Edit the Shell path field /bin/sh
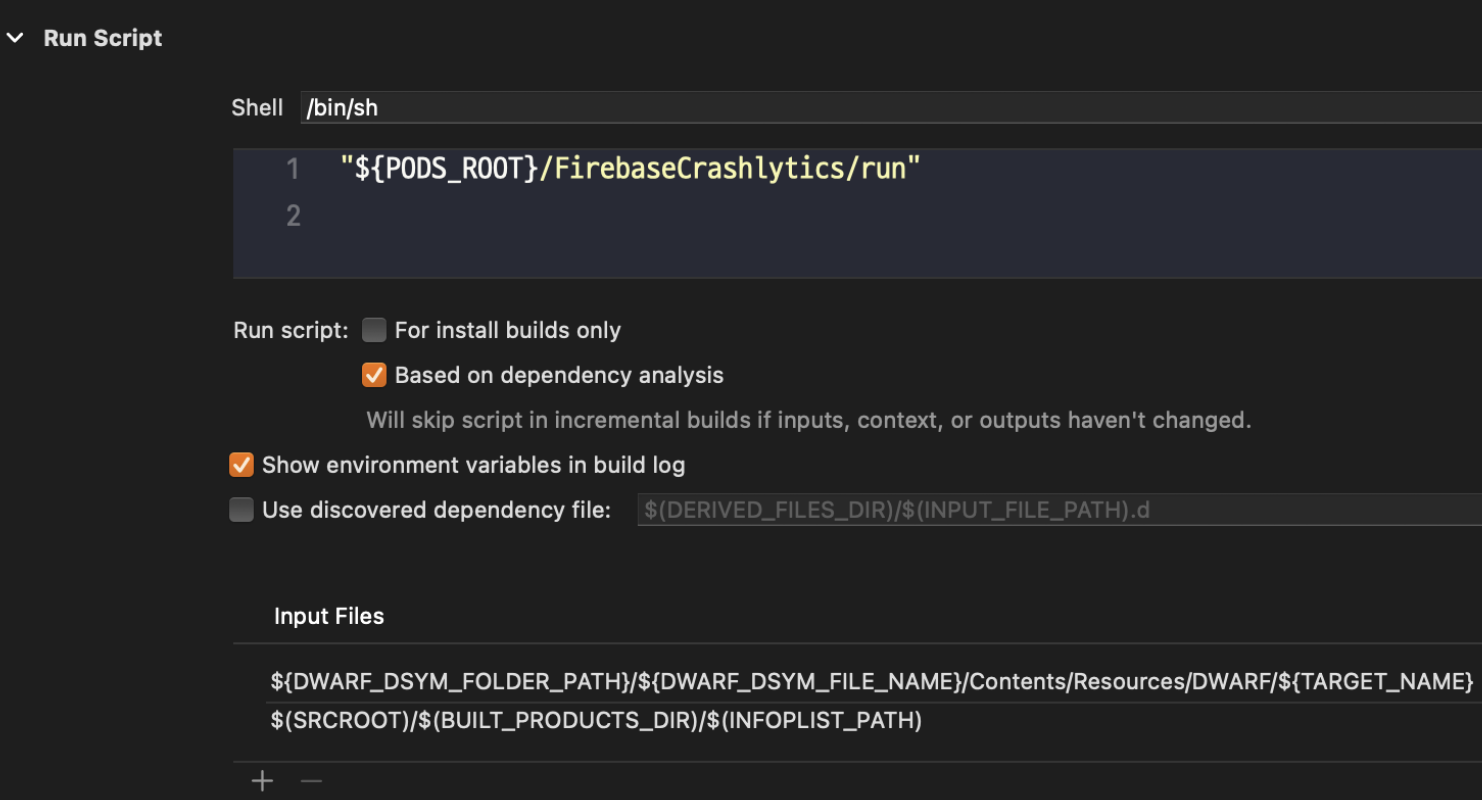Screen dimensions: 1482x800 (891, 107)
